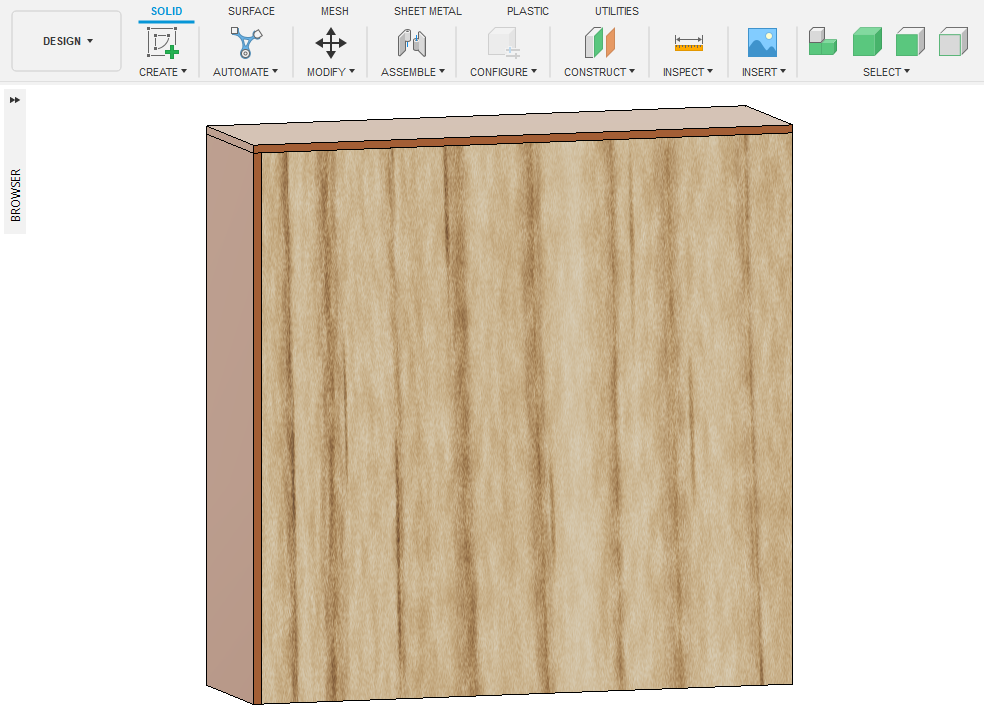984x717 pixels.
Task: Click the Insert image icon
Action: 762,43
